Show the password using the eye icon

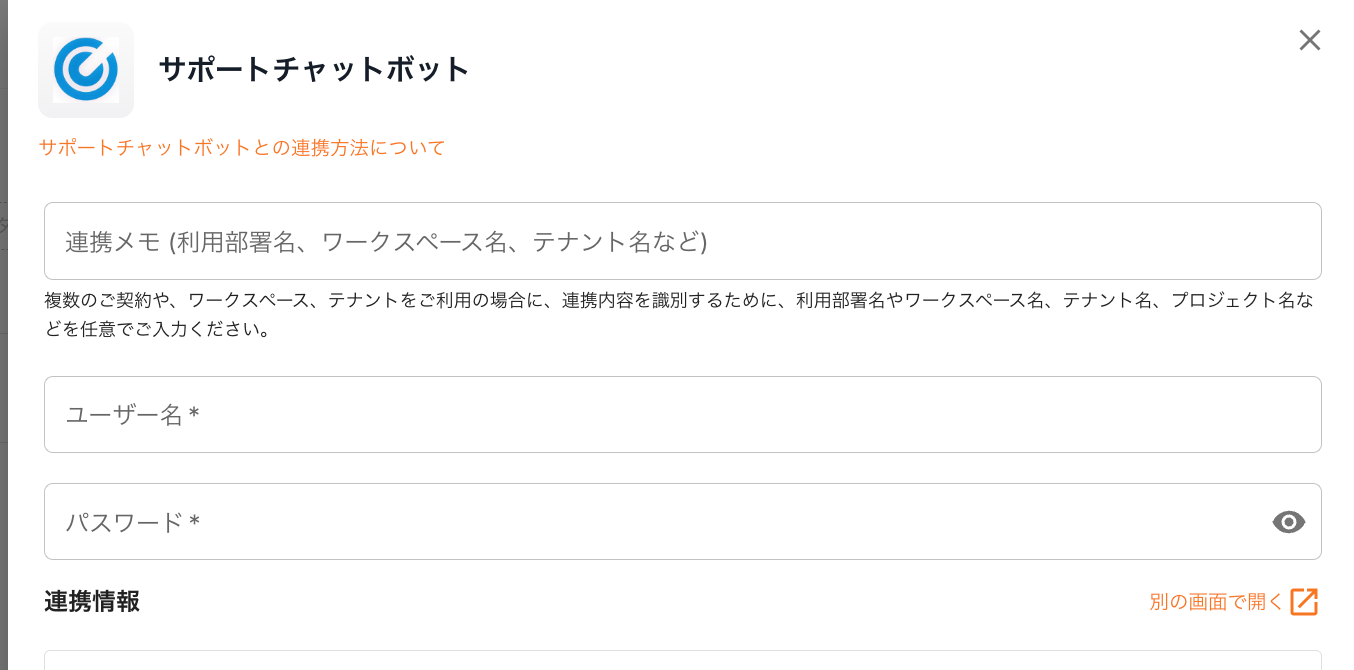1288,522
